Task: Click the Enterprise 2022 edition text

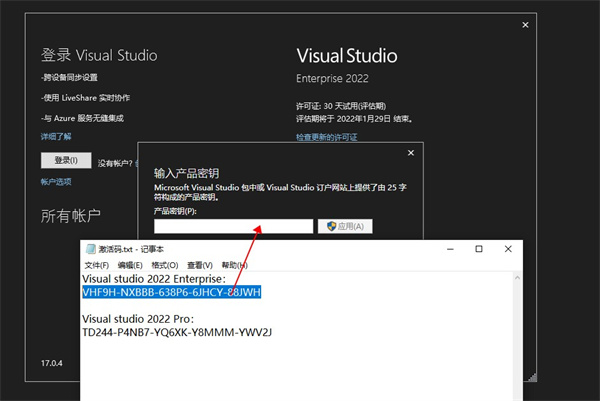Action: coord(332,78)
